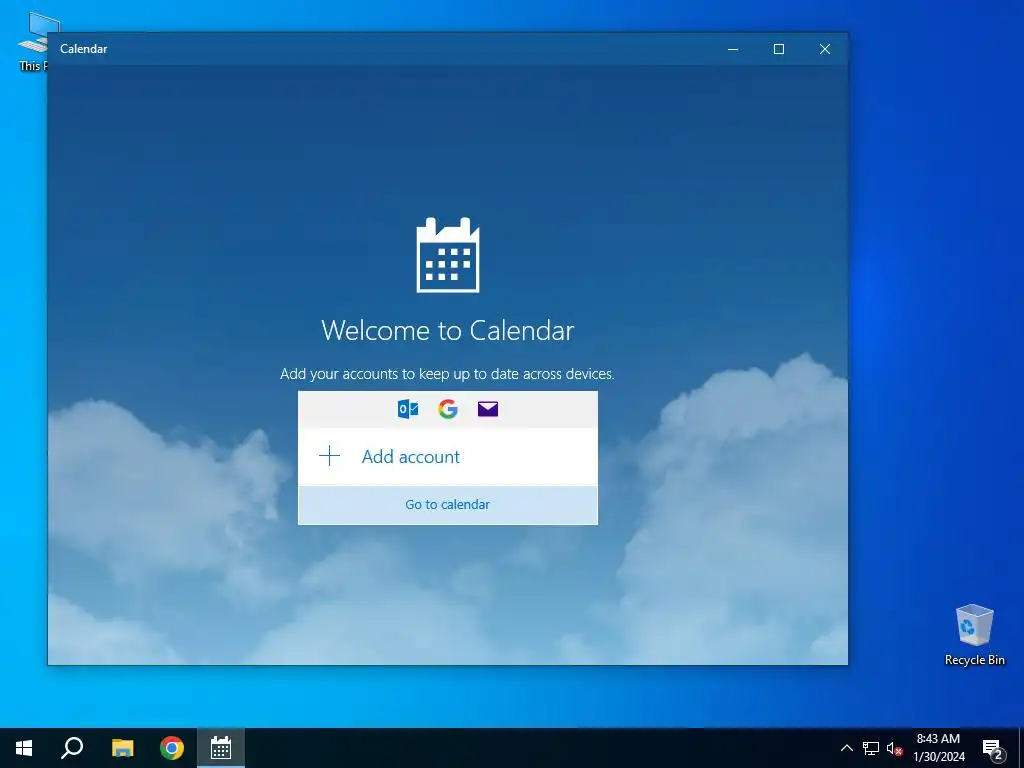Launch Google Chrome from taskbar
This screenshot has width=1024, height=768.
[x=172, y=748]
